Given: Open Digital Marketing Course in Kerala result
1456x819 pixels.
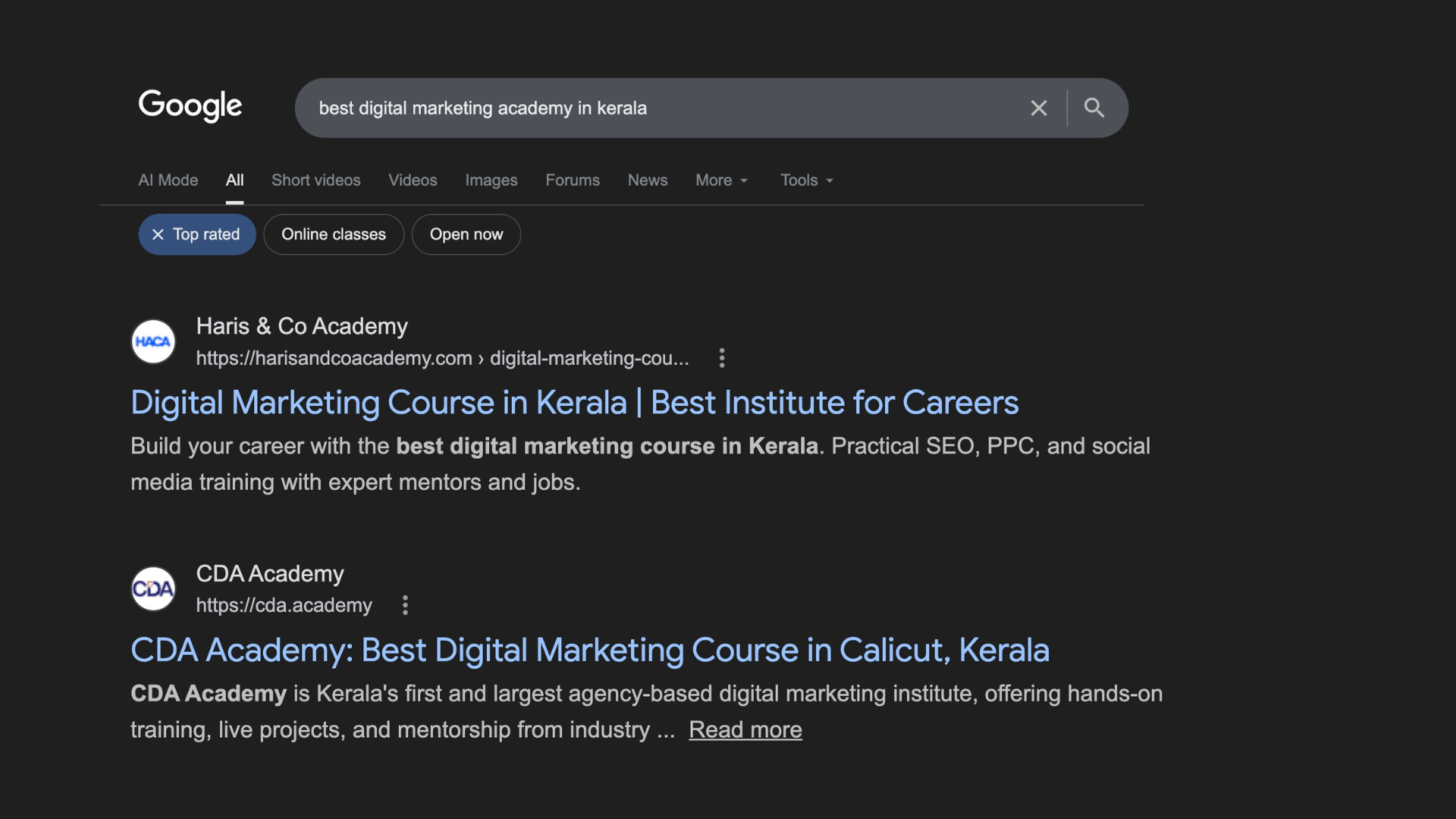Looking at the screenshot, I should pos(574,403).
